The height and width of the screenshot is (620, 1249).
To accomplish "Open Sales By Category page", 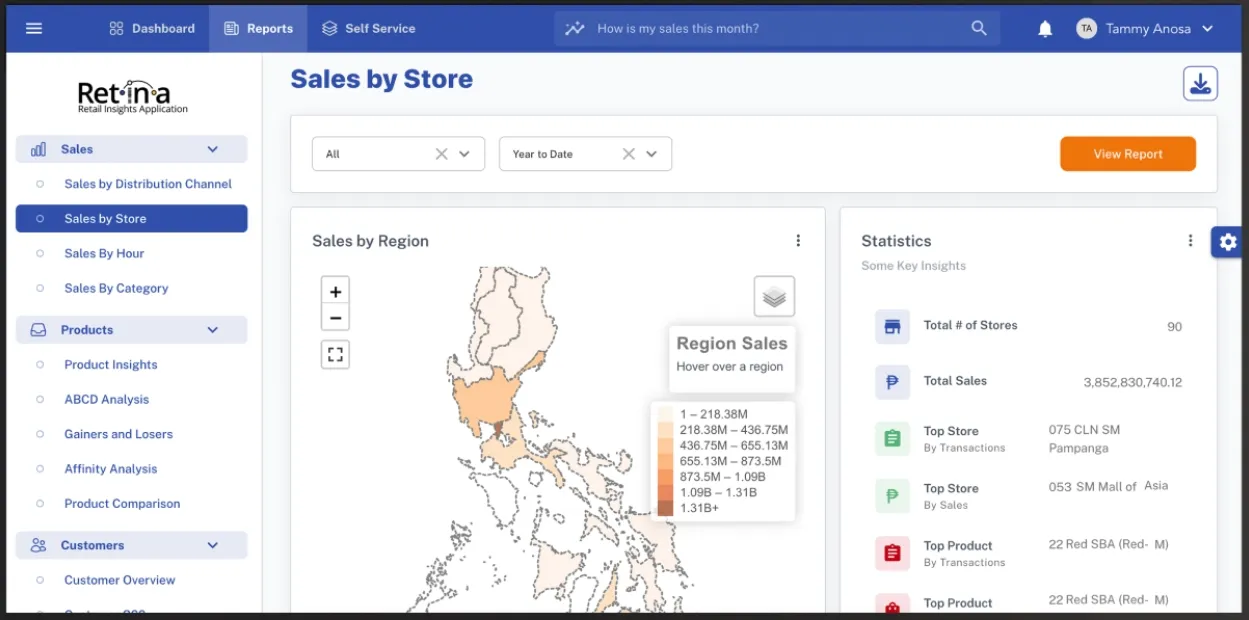I will 116,288.
